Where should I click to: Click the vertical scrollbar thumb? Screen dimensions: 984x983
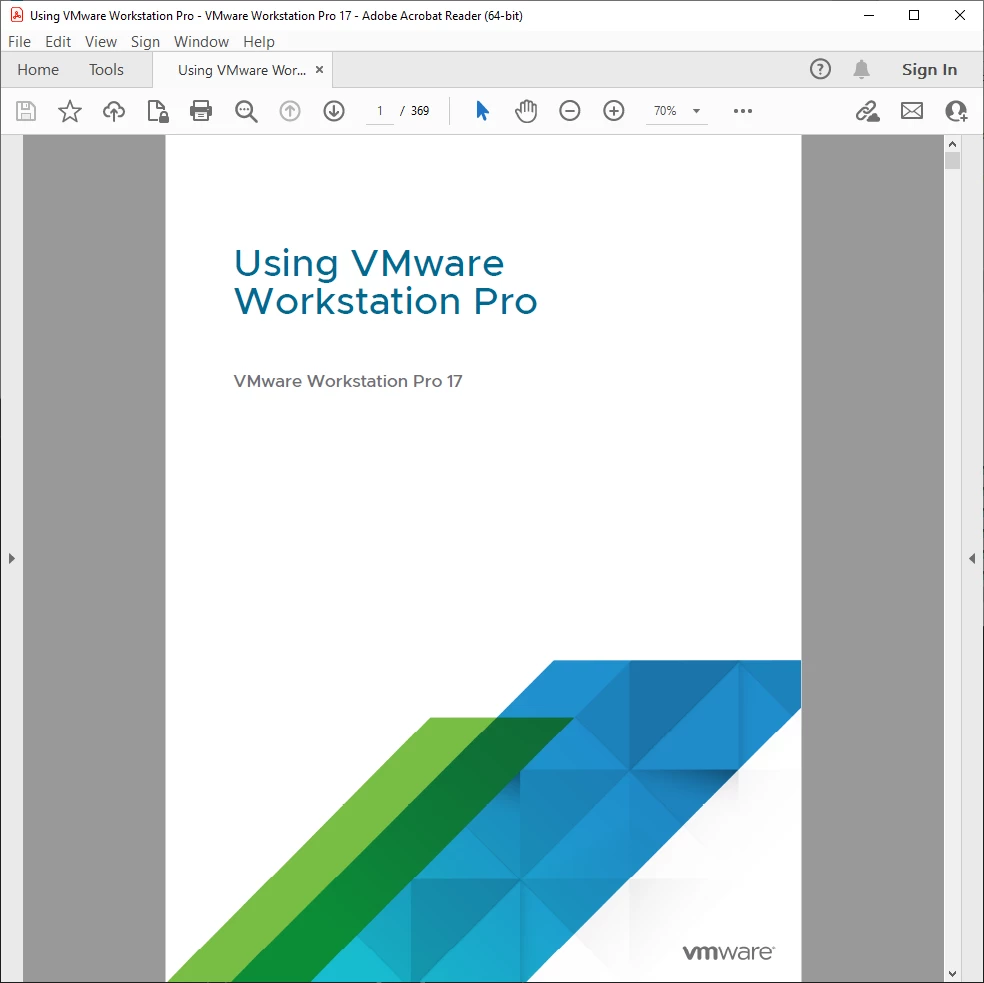point(952,161)
